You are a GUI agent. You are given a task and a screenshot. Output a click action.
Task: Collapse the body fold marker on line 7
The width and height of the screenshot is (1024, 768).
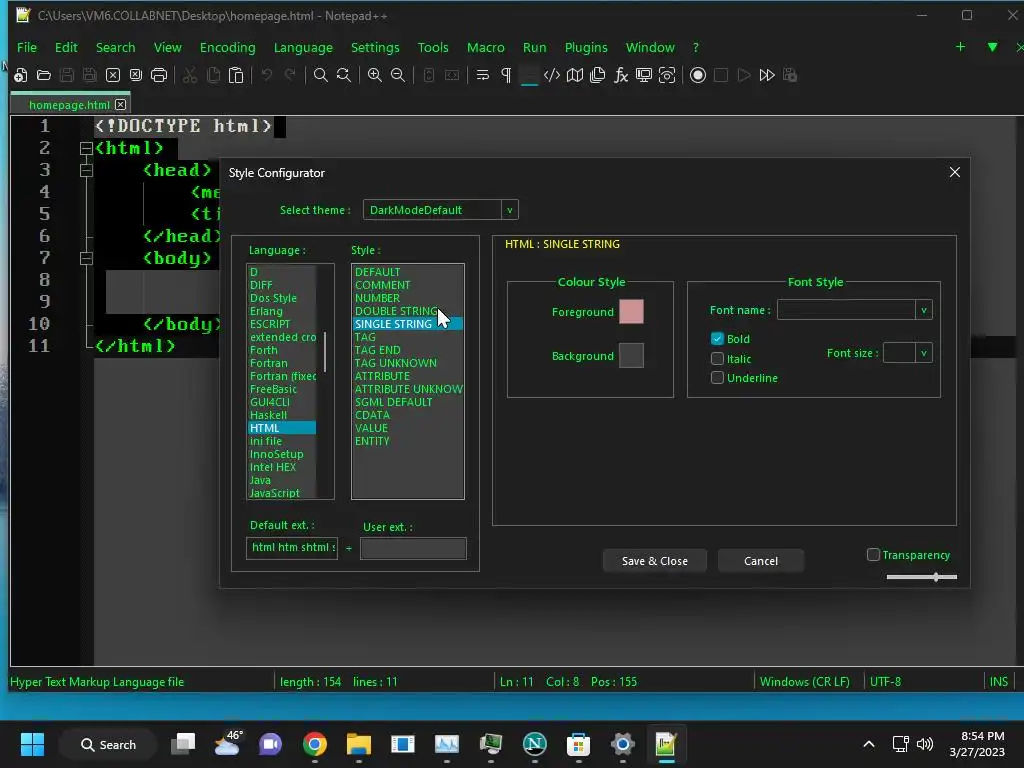click(x=86, y=258)
